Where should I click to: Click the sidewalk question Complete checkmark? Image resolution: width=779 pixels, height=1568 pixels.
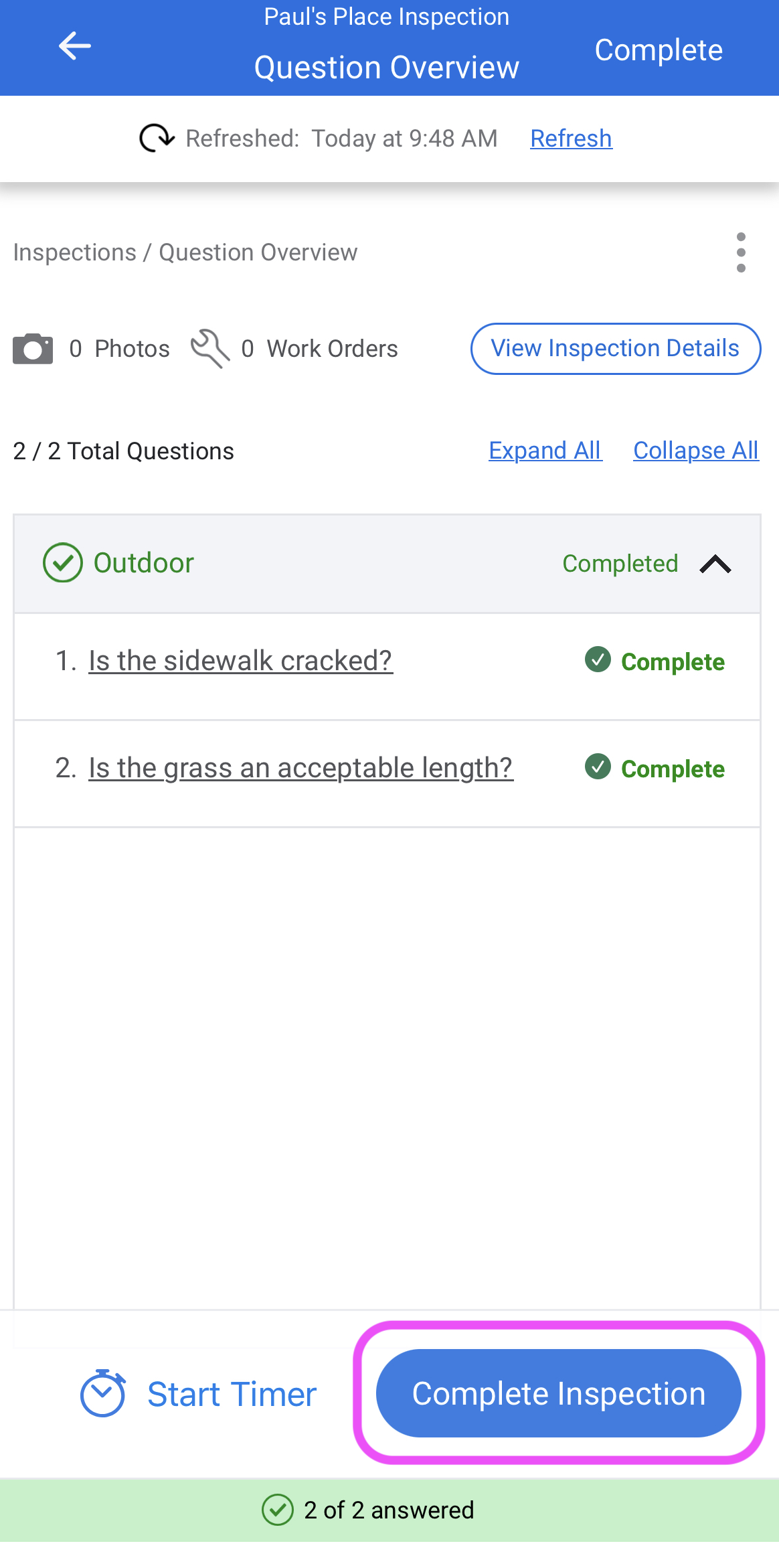[x=598, y=659]
